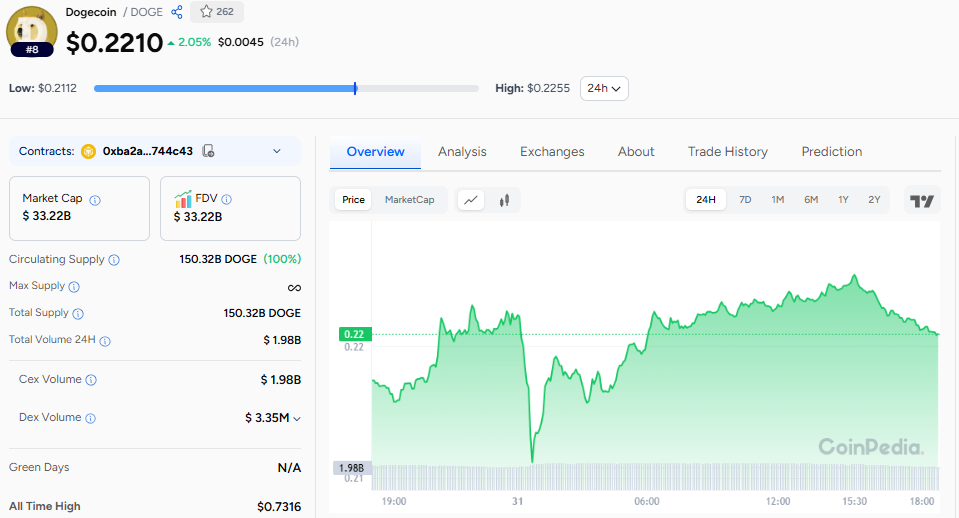Open Dex Volume info icon

90,418
